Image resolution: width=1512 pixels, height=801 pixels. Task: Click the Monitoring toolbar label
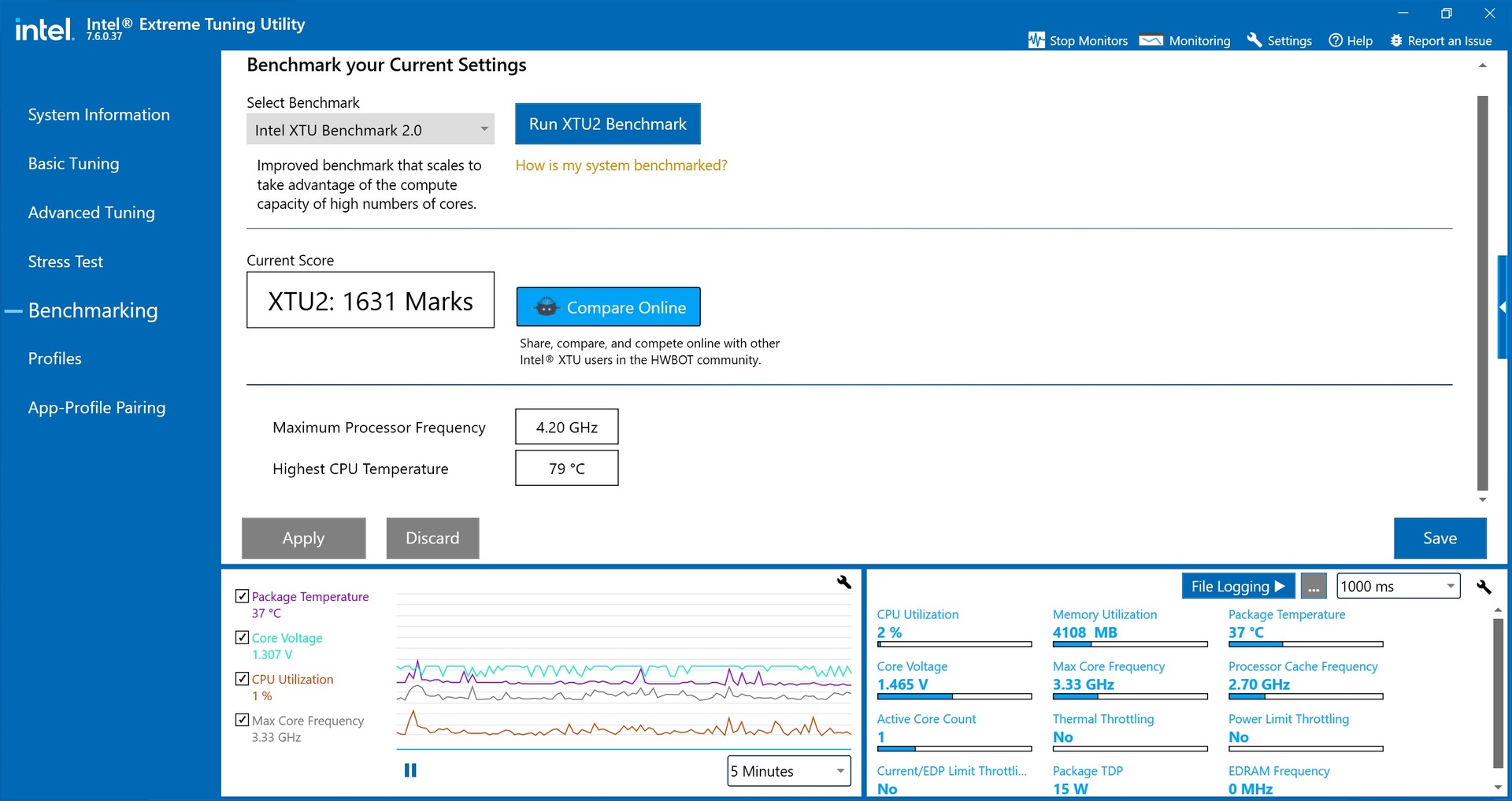pos(1199,41)
